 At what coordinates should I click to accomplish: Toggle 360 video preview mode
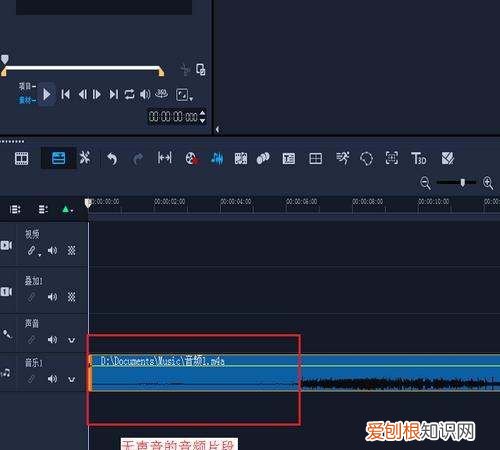161,94
